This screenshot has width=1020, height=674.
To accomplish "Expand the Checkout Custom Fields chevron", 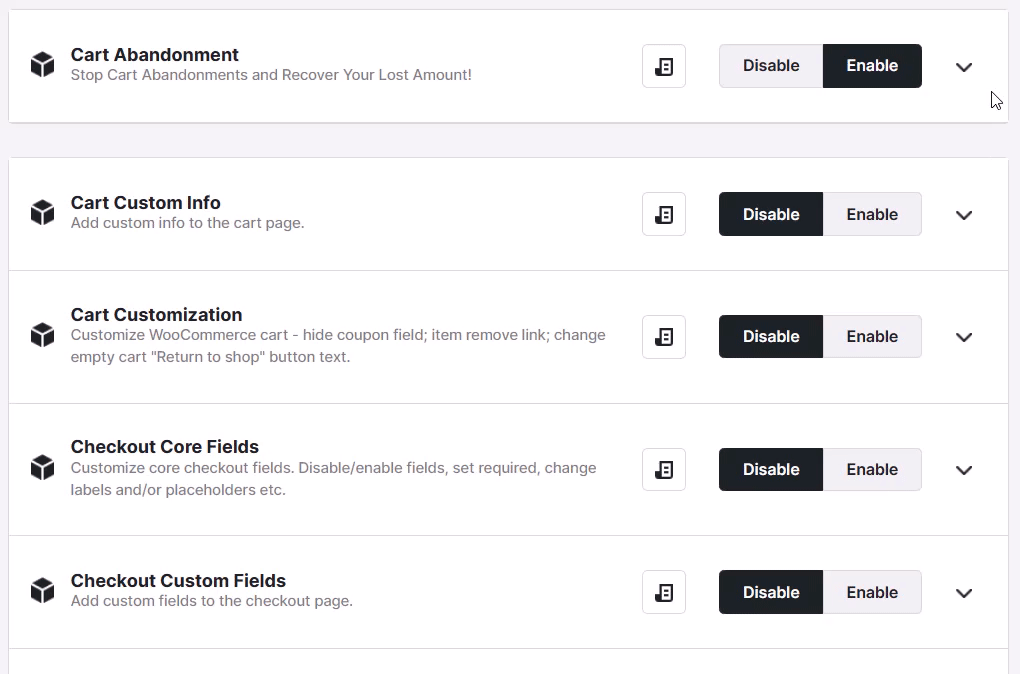I will point(964,593).
